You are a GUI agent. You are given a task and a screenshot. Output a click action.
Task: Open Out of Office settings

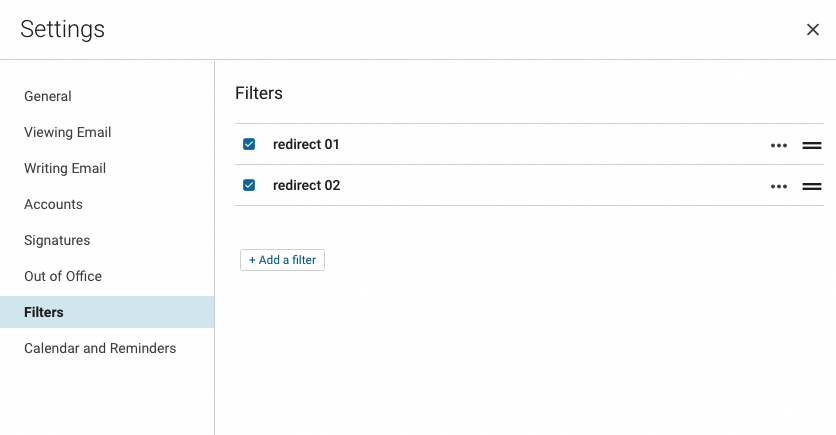[x=63, y=276]
